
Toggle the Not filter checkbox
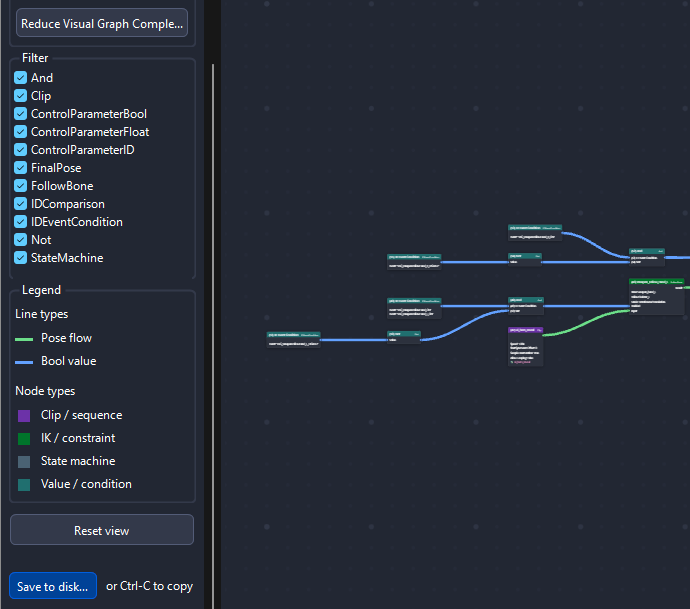20,240
